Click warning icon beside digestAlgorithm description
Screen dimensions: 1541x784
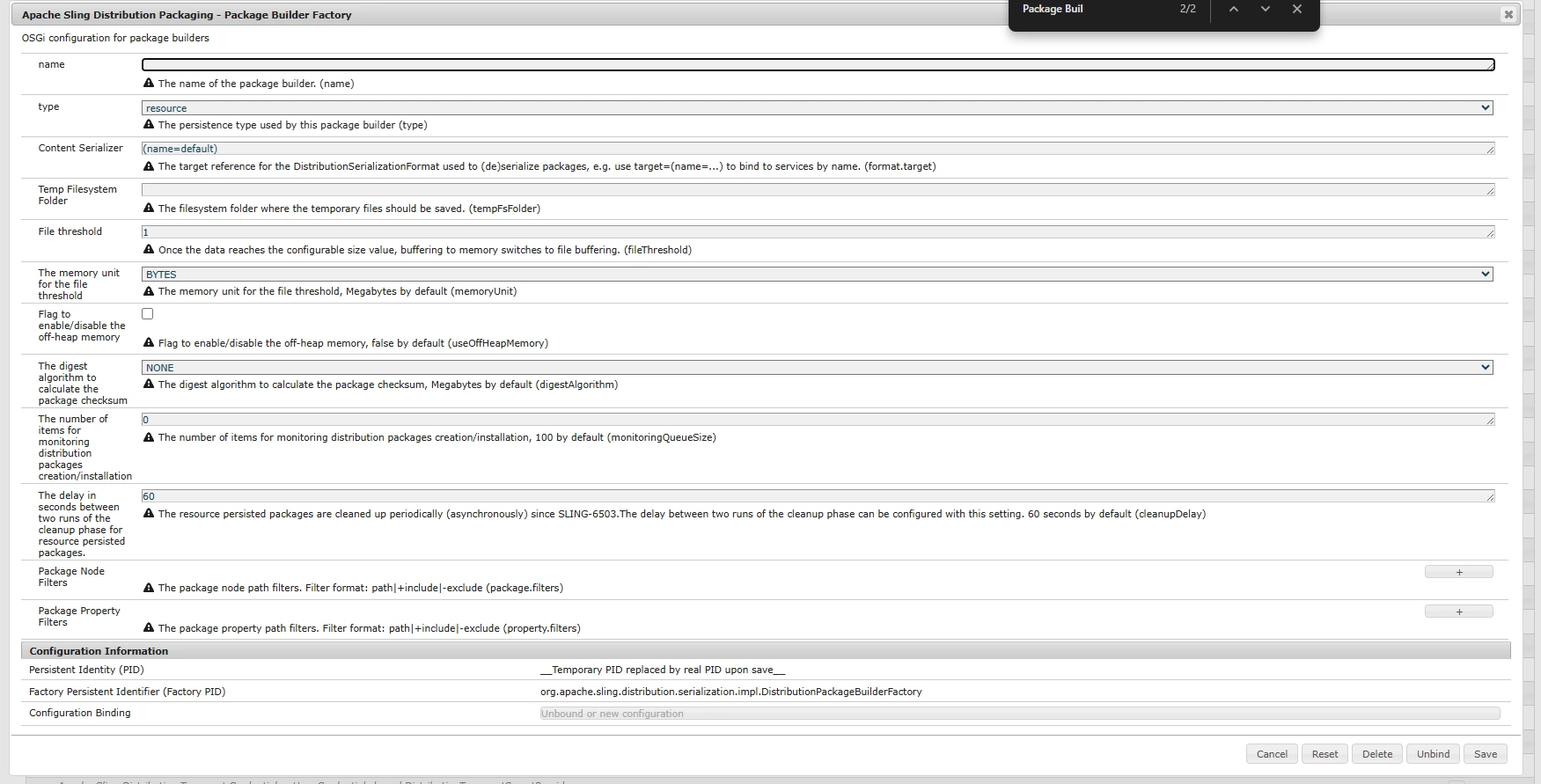(149, 385)
